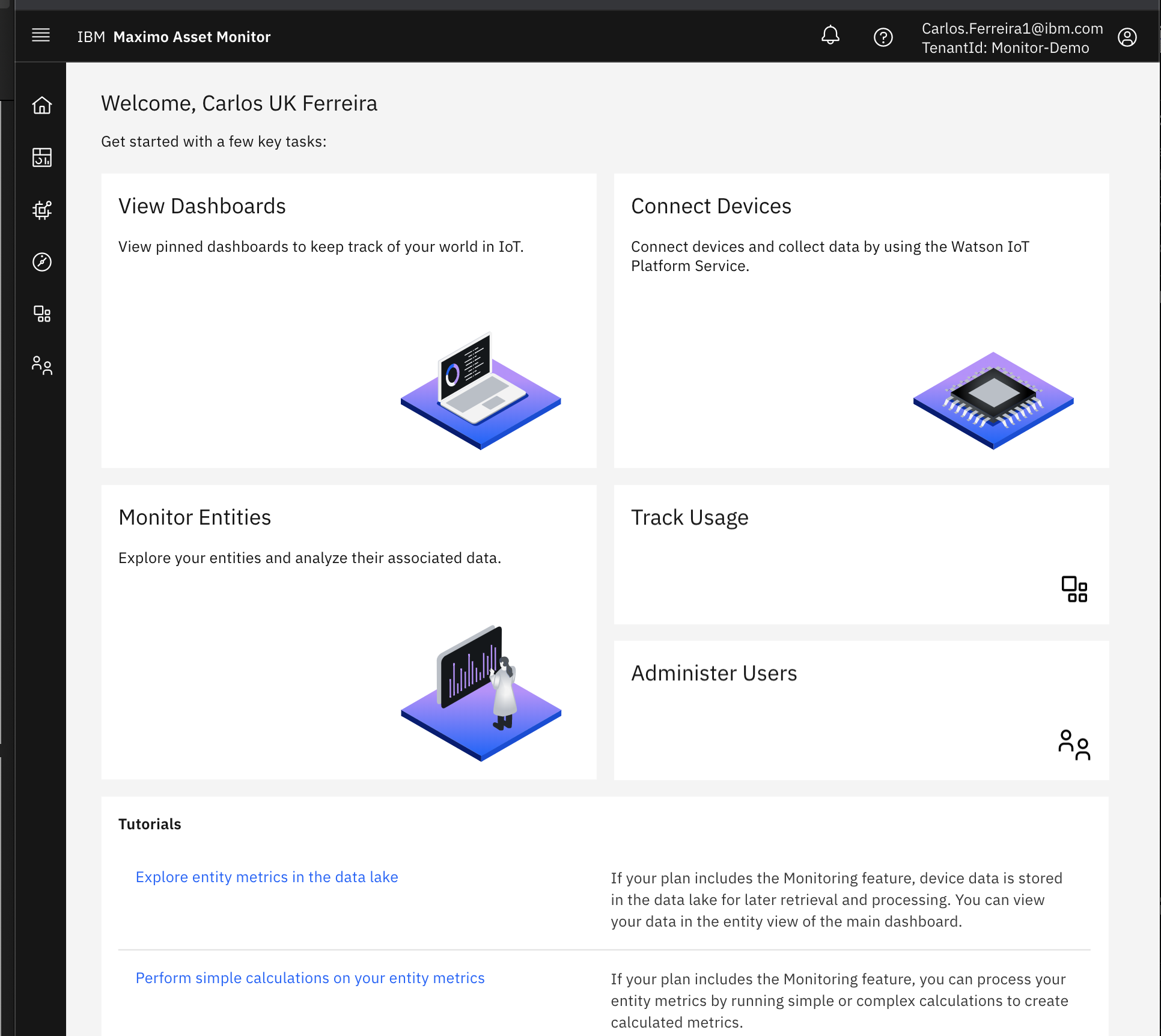The width and height of the screenshot is (1161, 1036).
Task: Click the analyst illustration in Monitor Entities
Action: 481,693
